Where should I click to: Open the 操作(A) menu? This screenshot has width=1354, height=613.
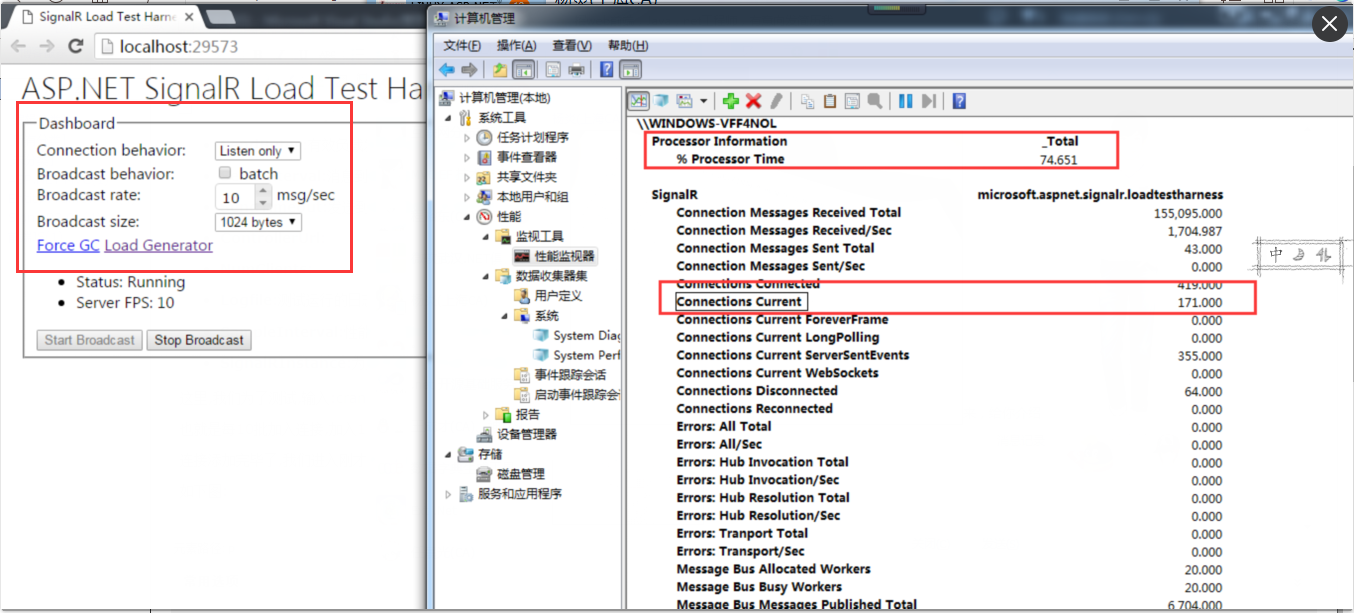tap(517, 46)
